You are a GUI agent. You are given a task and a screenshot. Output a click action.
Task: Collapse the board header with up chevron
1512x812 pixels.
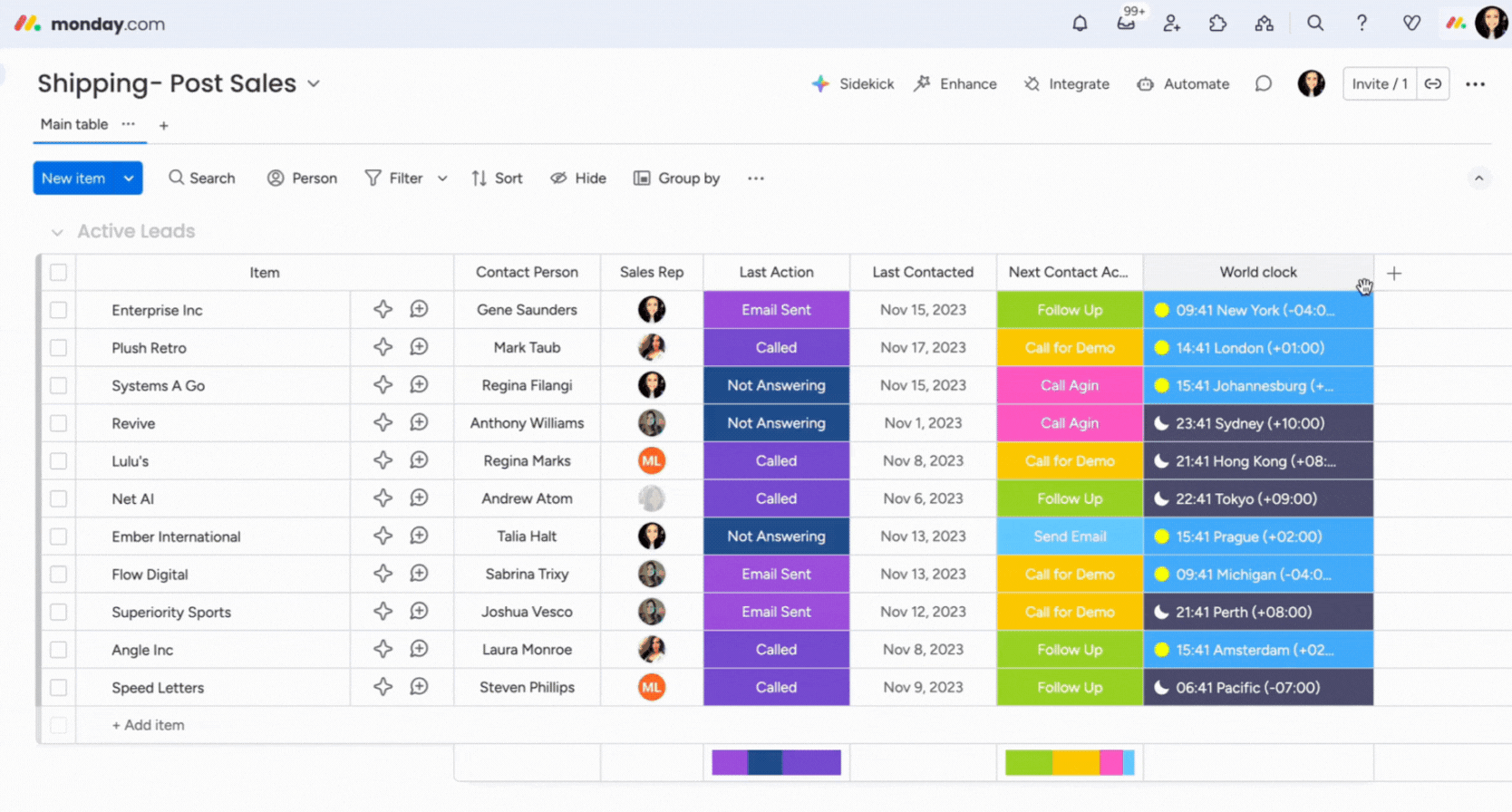click(x=1478, y=179)
